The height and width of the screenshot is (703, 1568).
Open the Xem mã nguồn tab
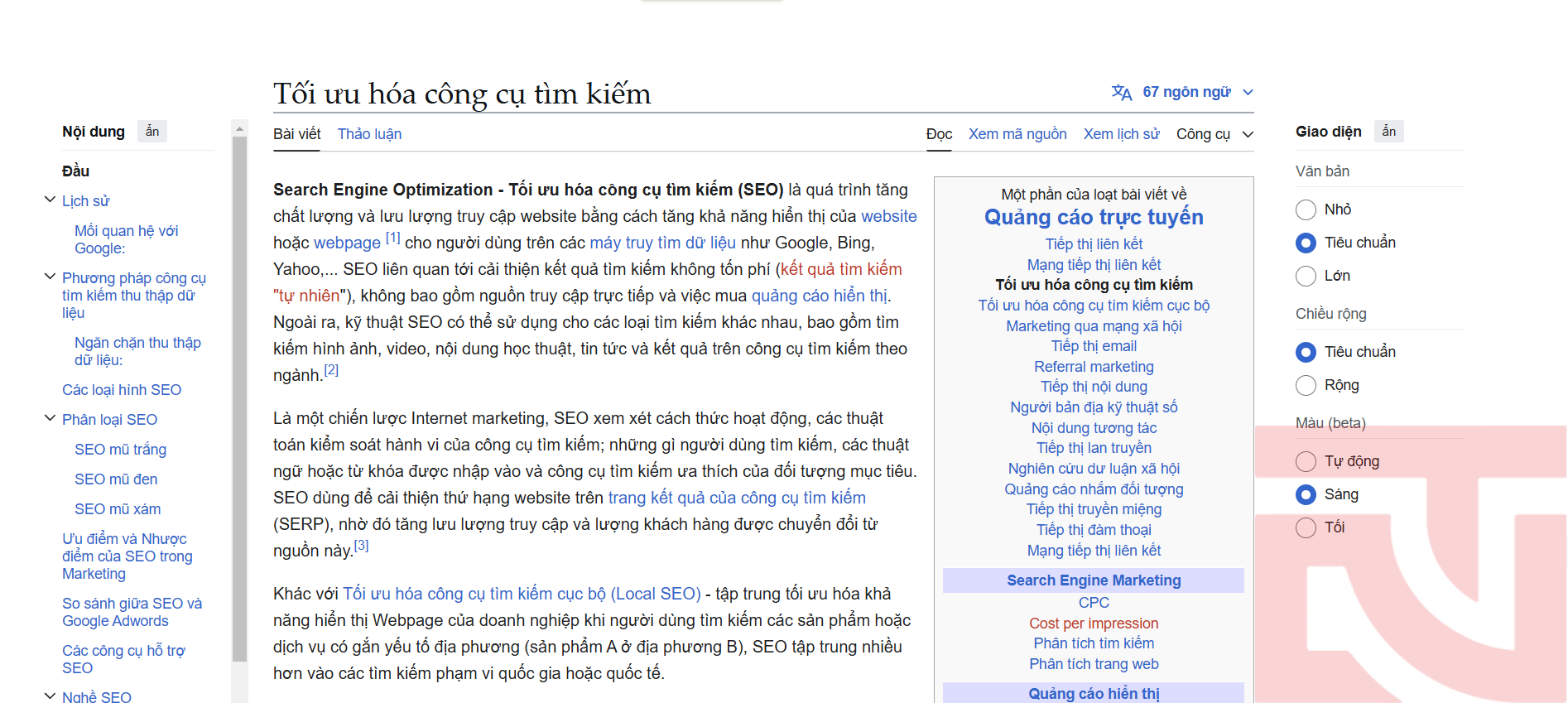coord(1017,134)
